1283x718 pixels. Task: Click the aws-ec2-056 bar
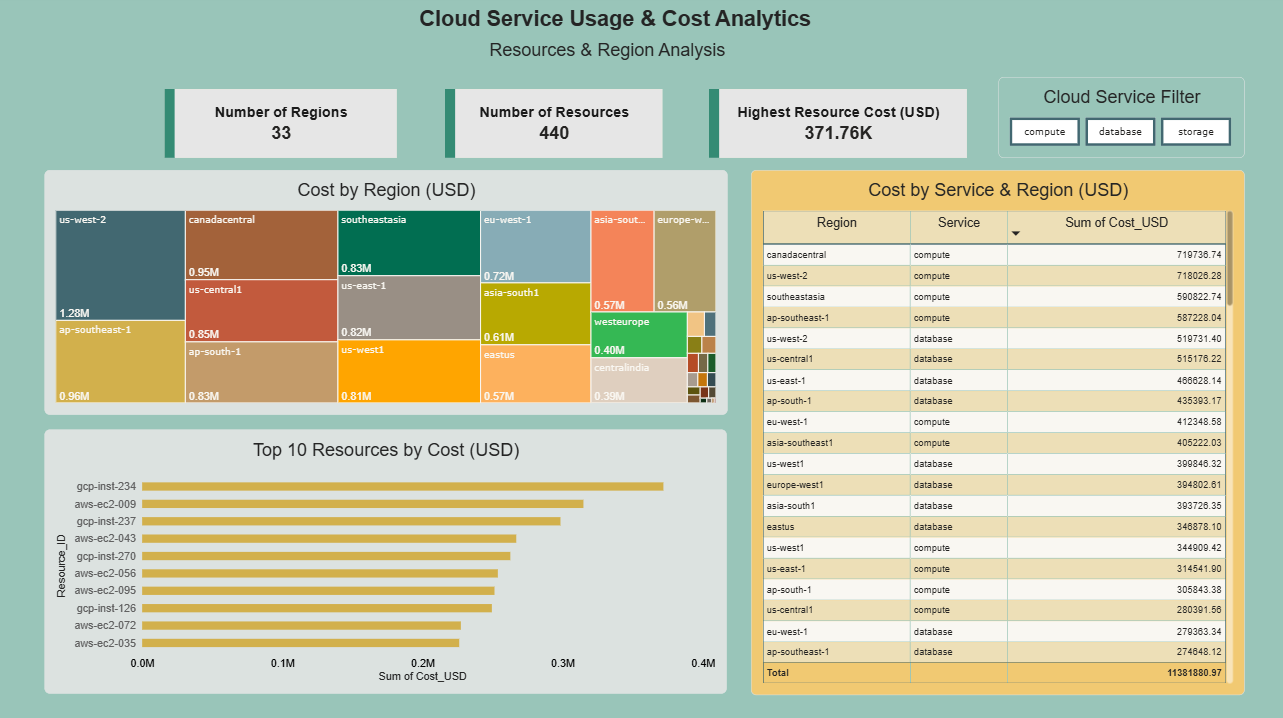[x=321, y=573]
